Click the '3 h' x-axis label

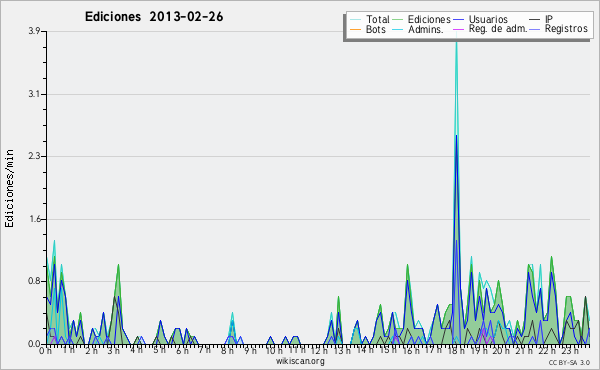click(114, 351)
